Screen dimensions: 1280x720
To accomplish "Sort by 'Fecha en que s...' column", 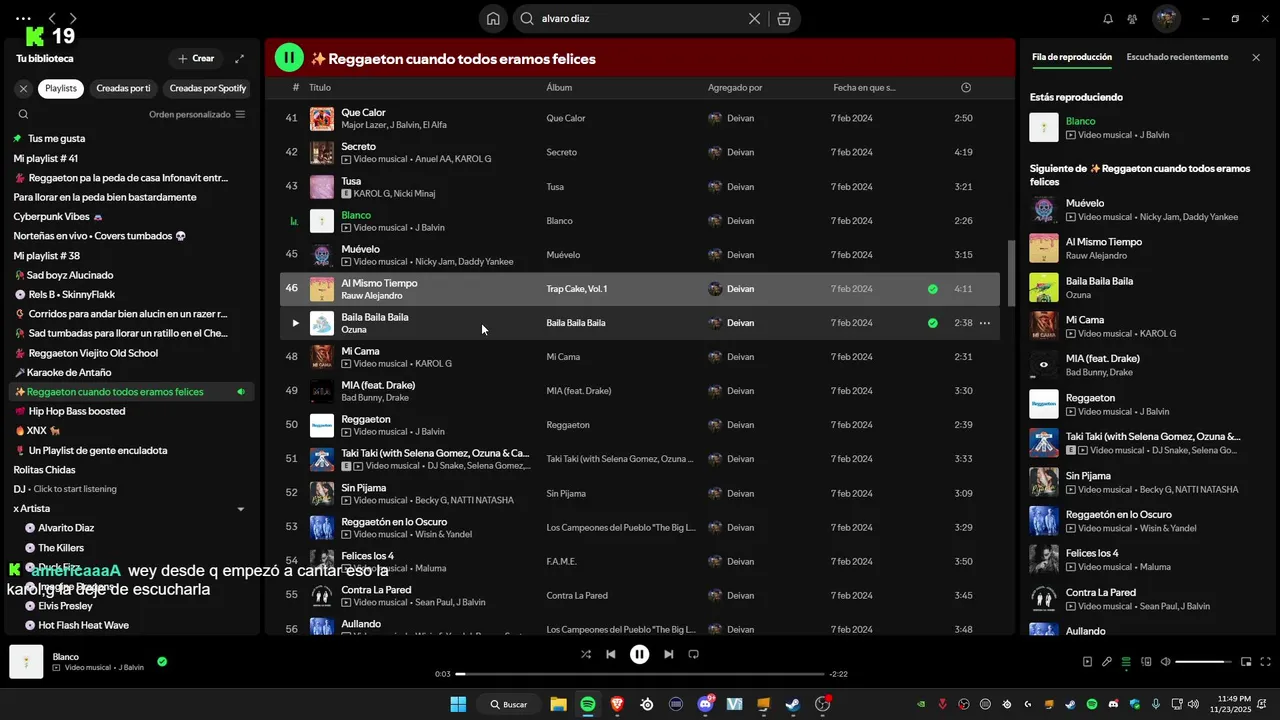I will click(864, 87).
